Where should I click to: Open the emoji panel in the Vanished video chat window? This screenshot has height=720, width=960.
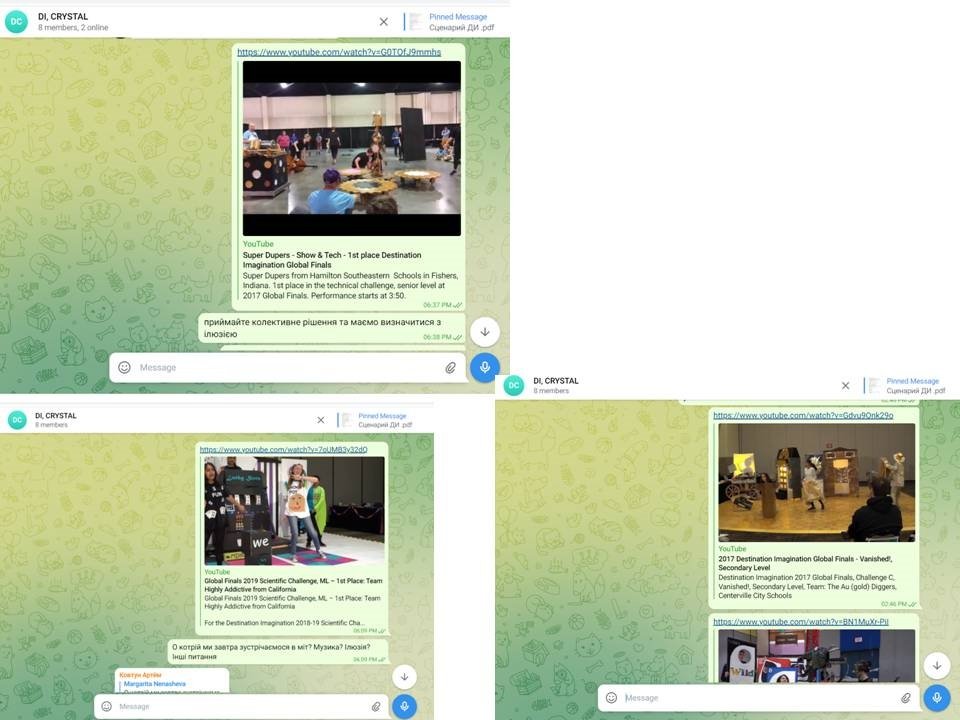coord(611,697)
